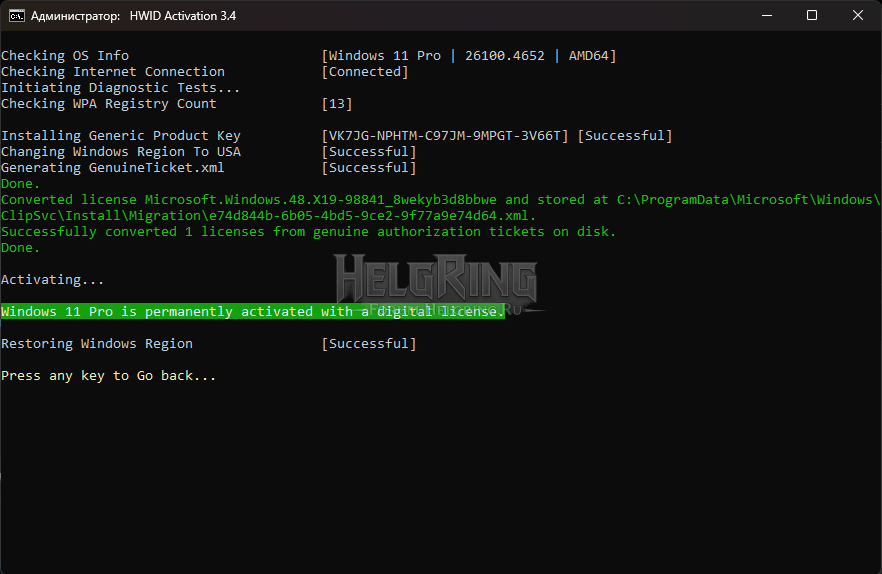Click 'Changing Windows Region To USA' line

[120, 152]
